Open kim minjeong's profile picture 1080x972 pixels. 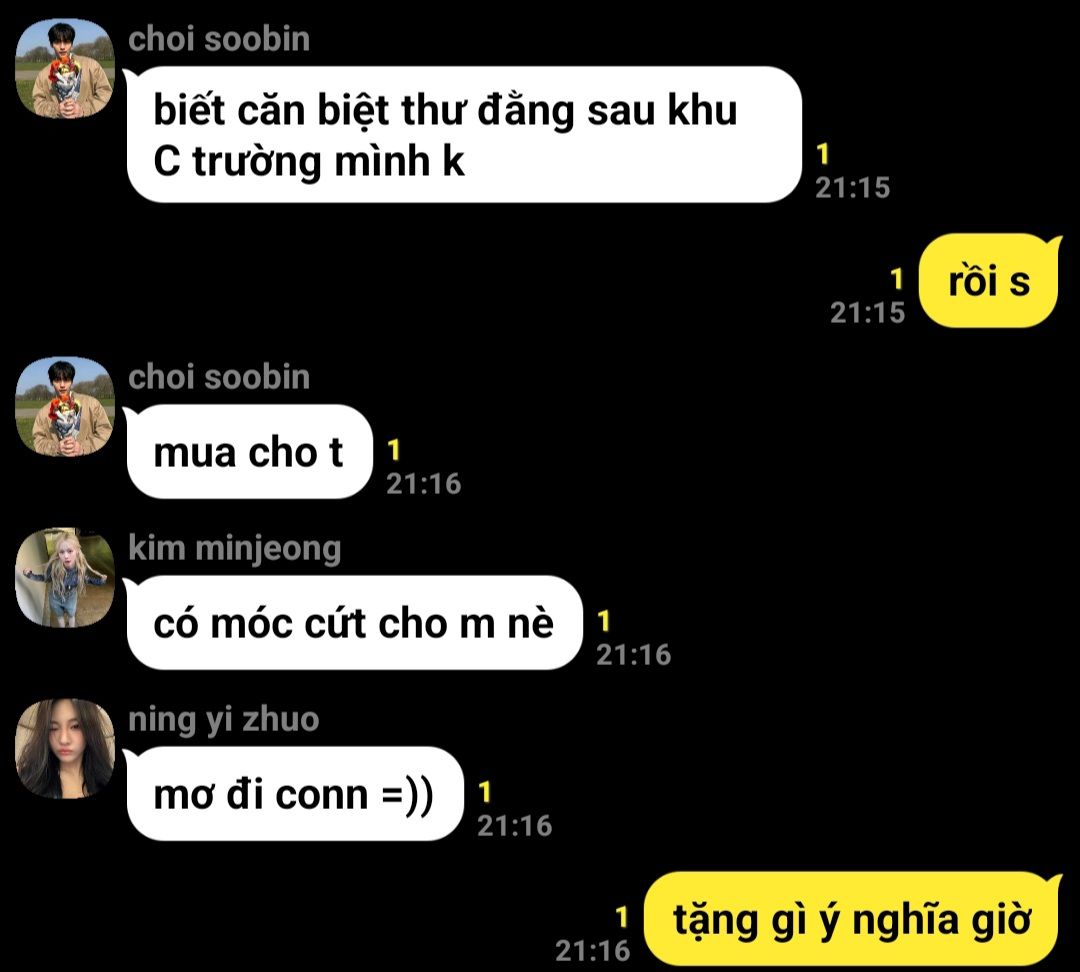click(65, 577)
